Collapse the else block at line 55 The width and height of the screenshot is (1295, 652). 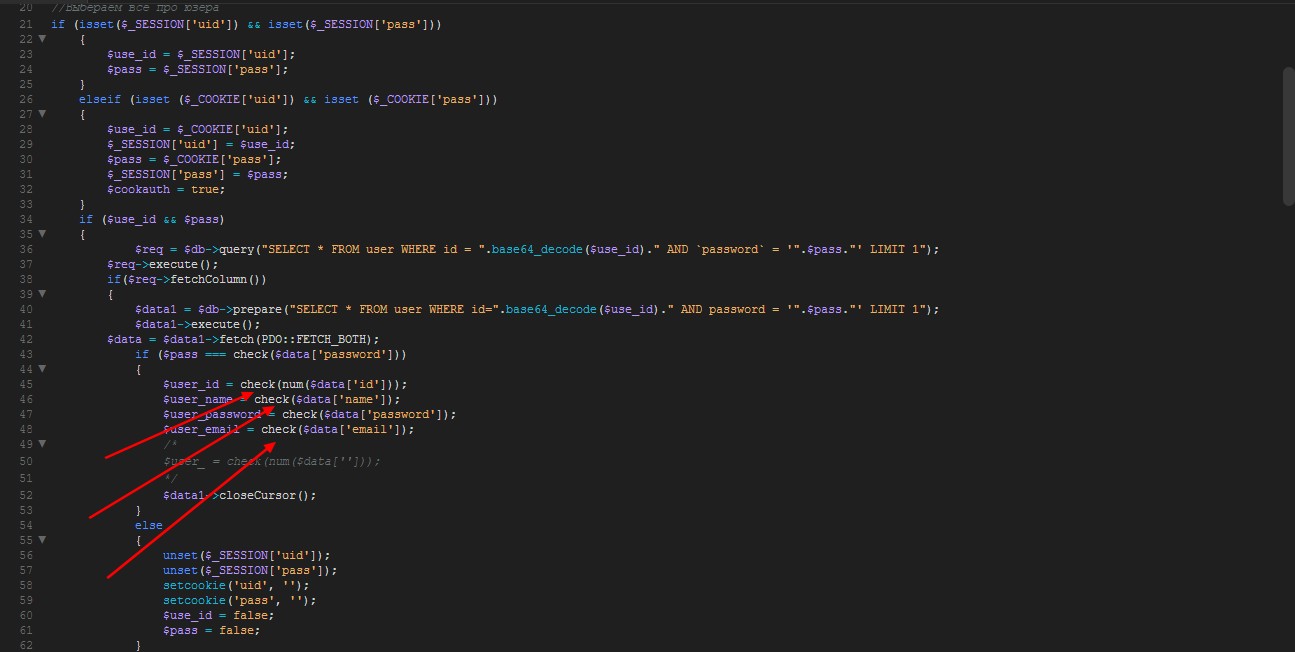pyautogui.click(x=42, y=540)
